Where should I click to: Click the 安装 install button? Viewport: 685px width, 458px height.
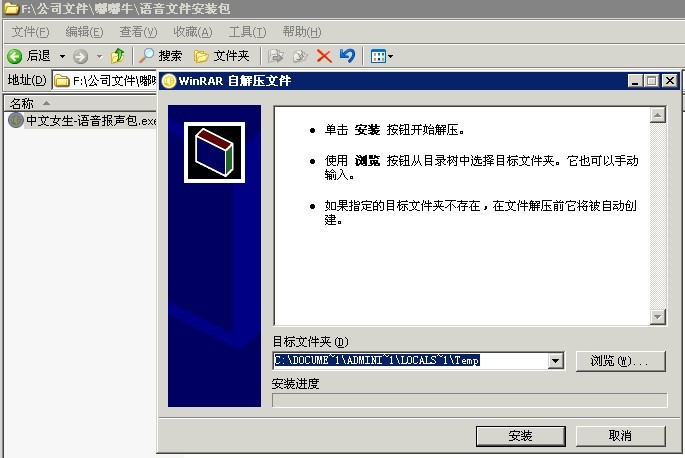[x=521, y=436]
